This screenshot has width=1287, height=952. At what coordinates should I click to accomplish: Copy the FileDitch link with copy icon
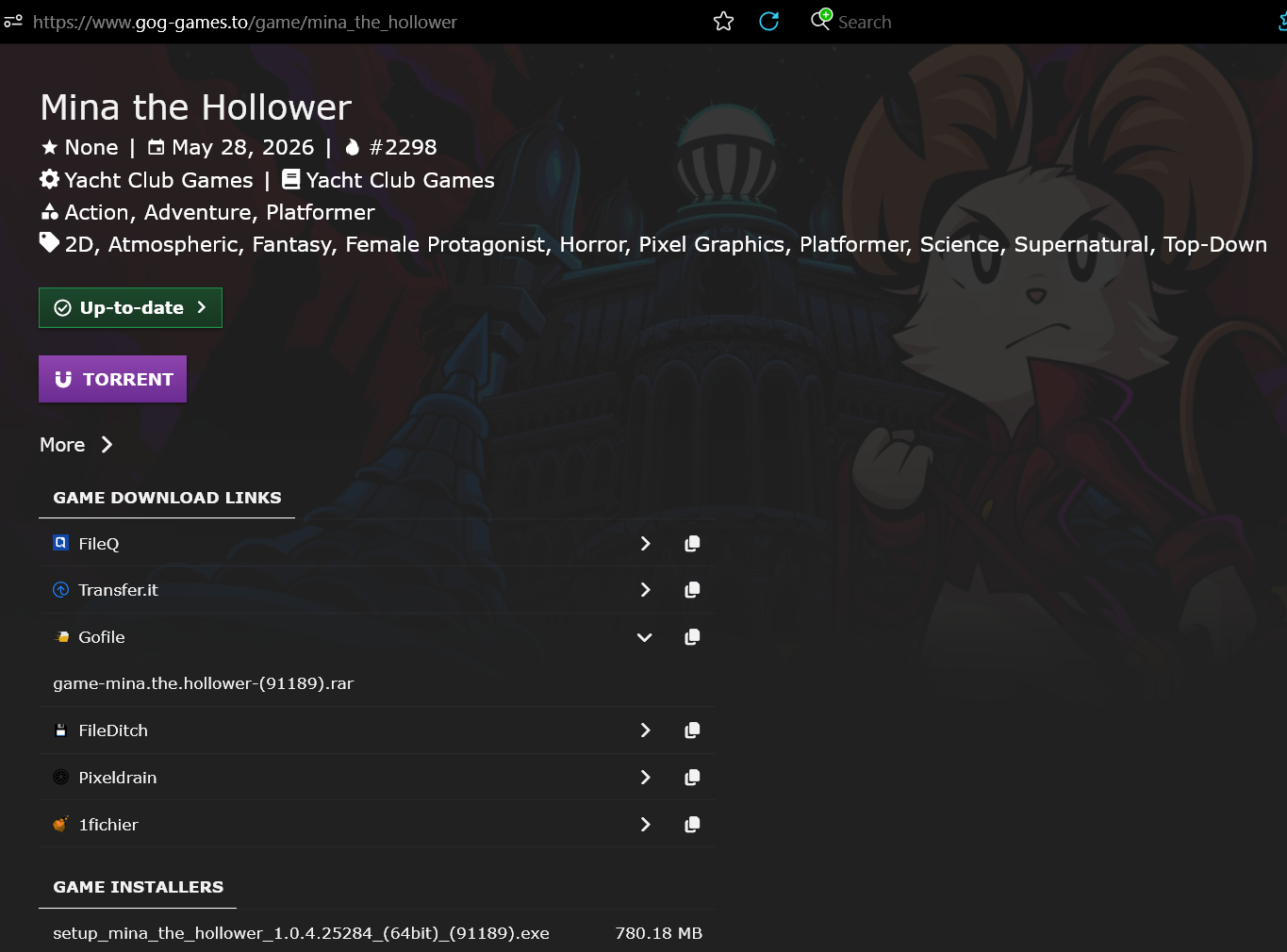click(x=692, y=730)
